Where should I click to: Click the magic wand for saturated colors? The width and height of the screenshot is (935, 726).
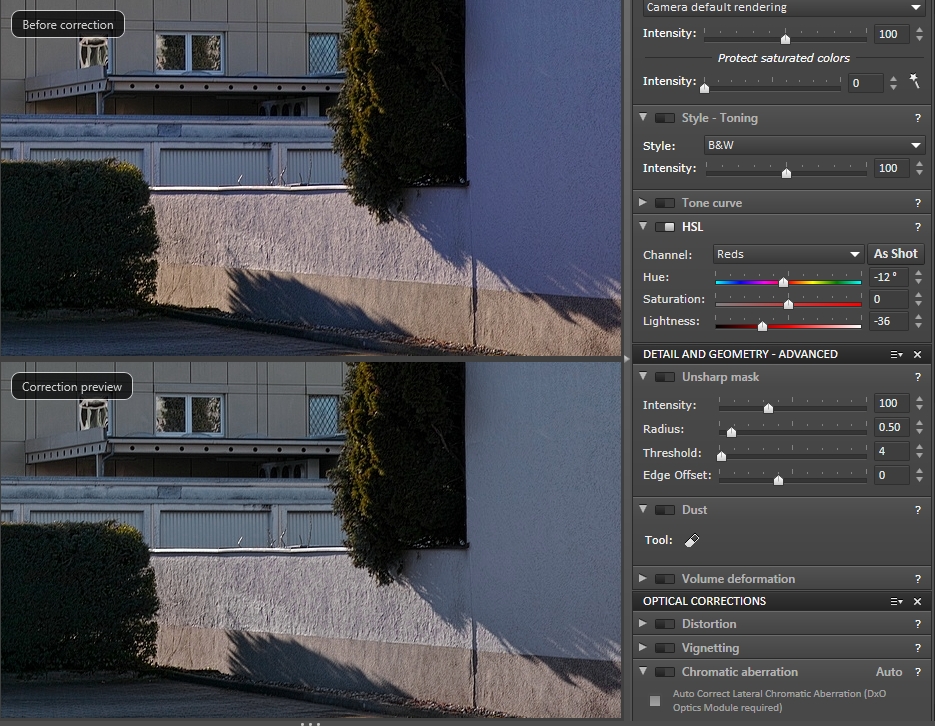click(914, 82)
